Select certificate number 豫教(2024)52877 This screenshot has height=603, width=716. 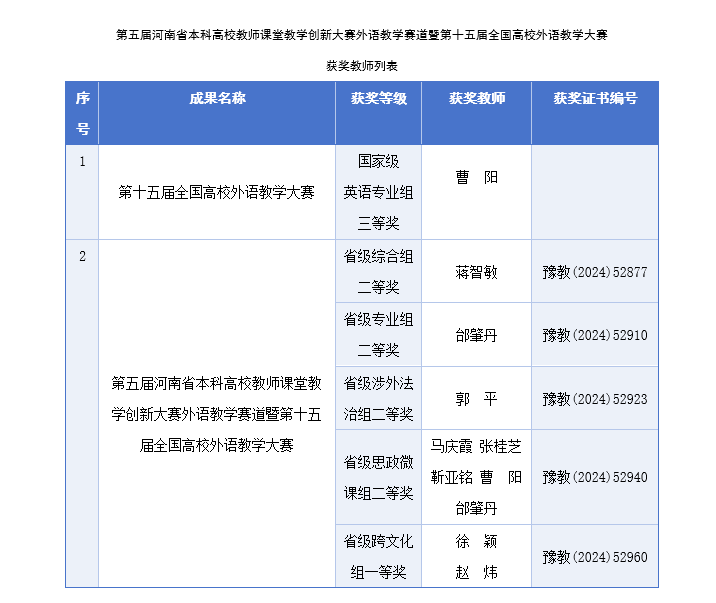tap(595, 272)
